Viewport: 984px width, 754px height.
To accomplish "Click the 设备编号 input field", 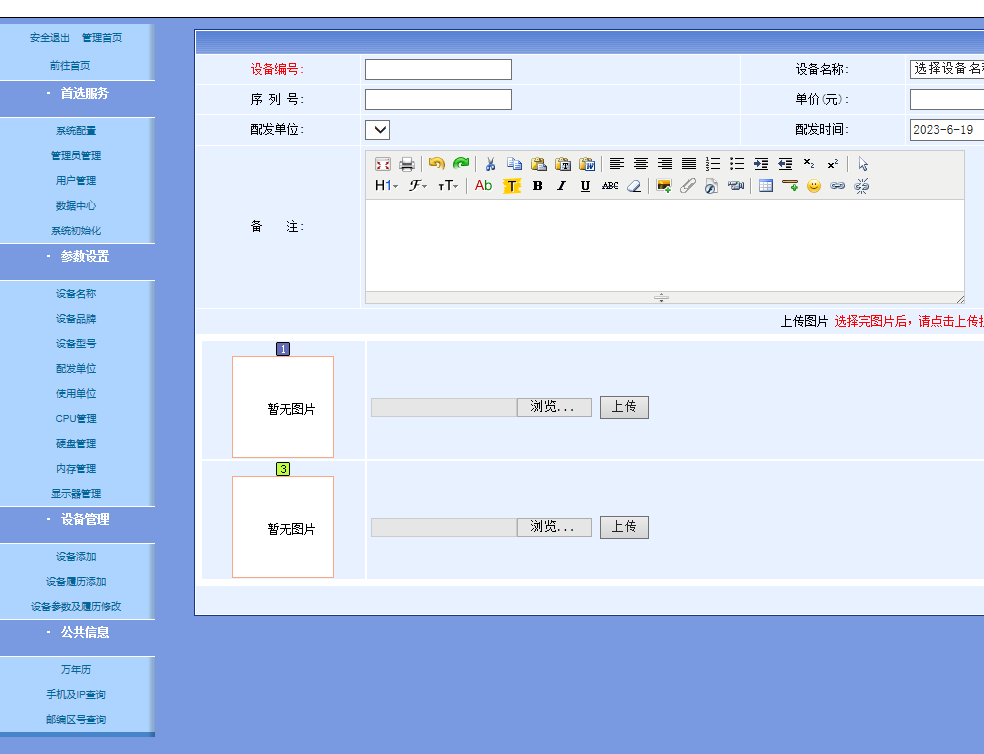I will coord(438,69).
